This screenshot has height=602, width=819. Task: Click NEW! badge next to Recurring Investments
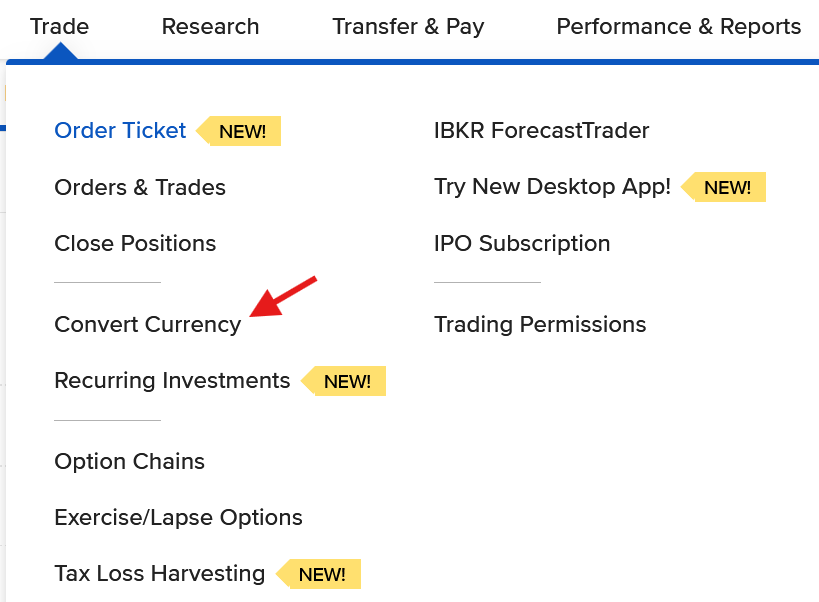347,382
